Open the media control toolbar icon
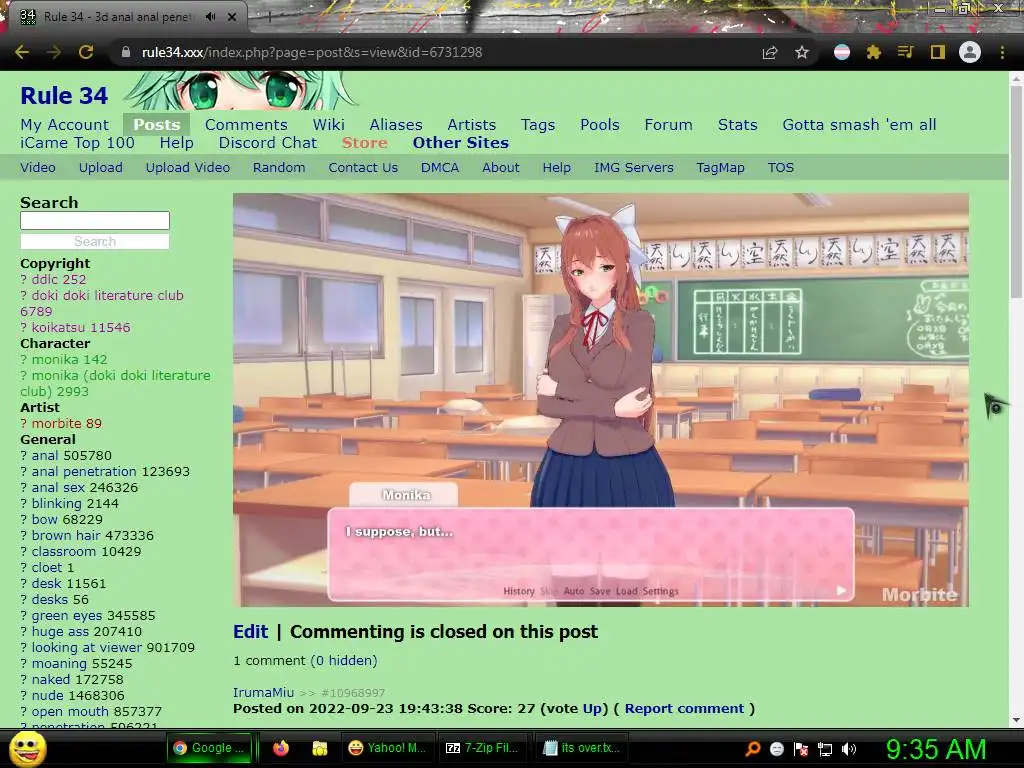 coord(905,52)
